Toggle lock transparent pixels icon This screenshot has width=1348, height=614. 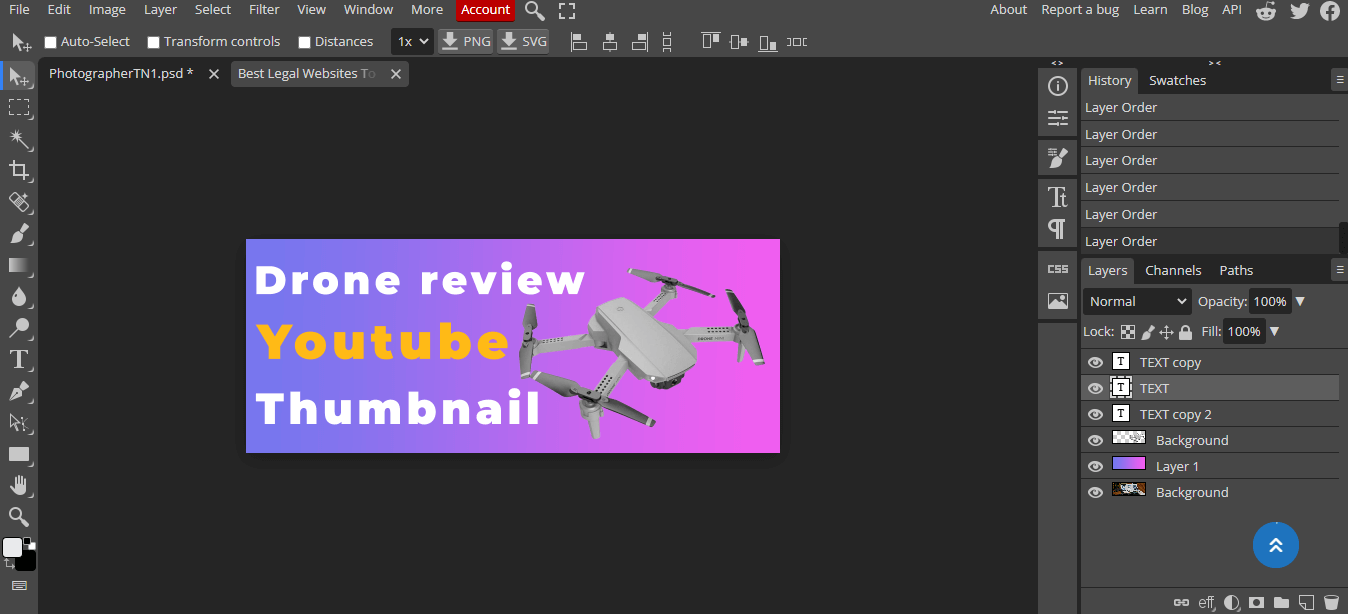pyautogui.click(x=1128, y=332)
